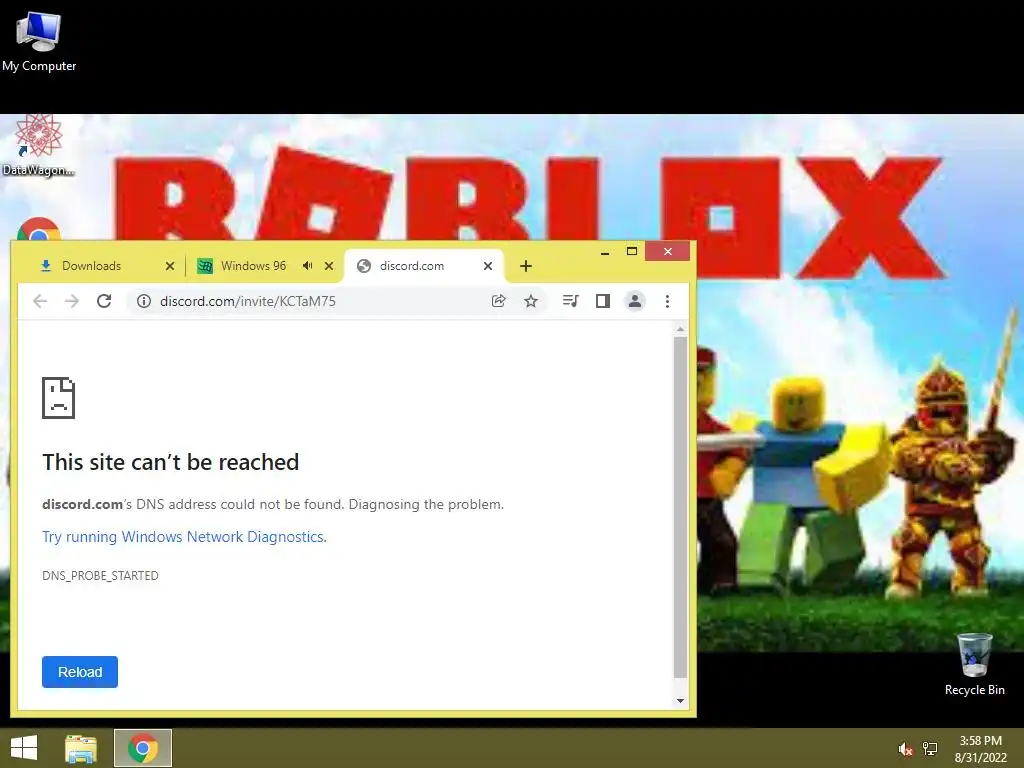Close the Chrome window with red X
Image resolution: width=1024 pixels, height=768 pixels.
tap(667, 251)
